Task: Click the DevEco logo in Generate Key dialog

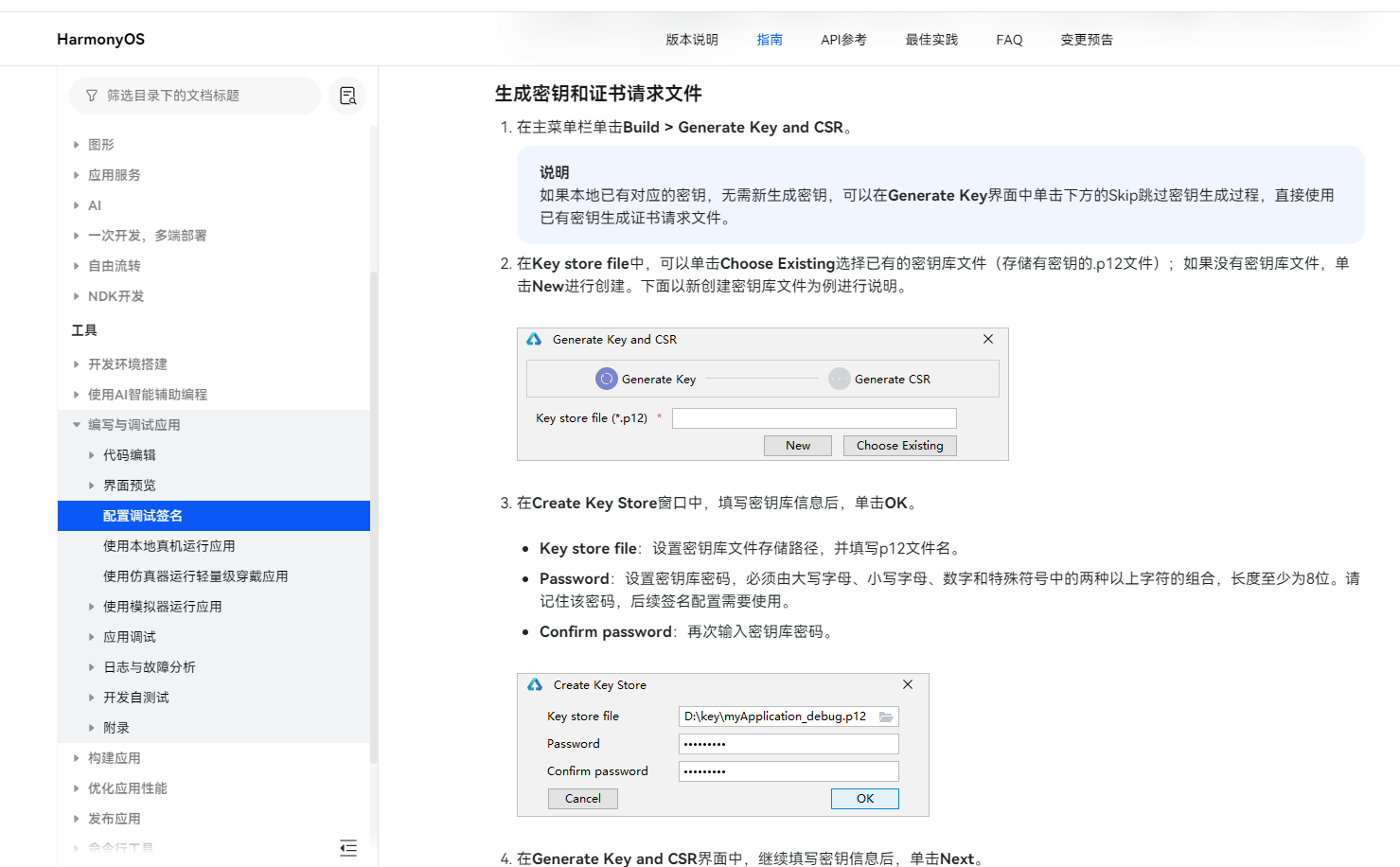Action: point(534,339)
